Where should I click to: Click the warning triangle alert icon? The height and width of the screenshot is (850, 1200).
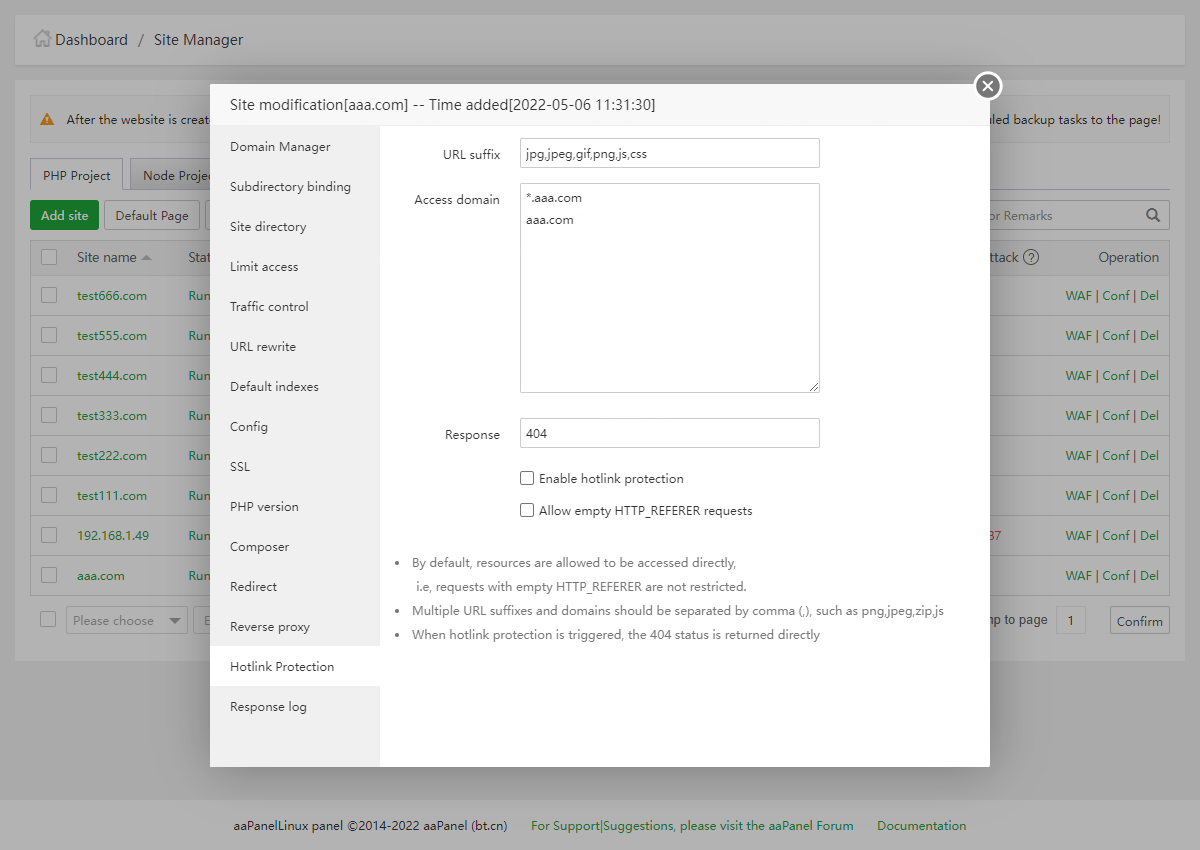[x=47, y=119]
